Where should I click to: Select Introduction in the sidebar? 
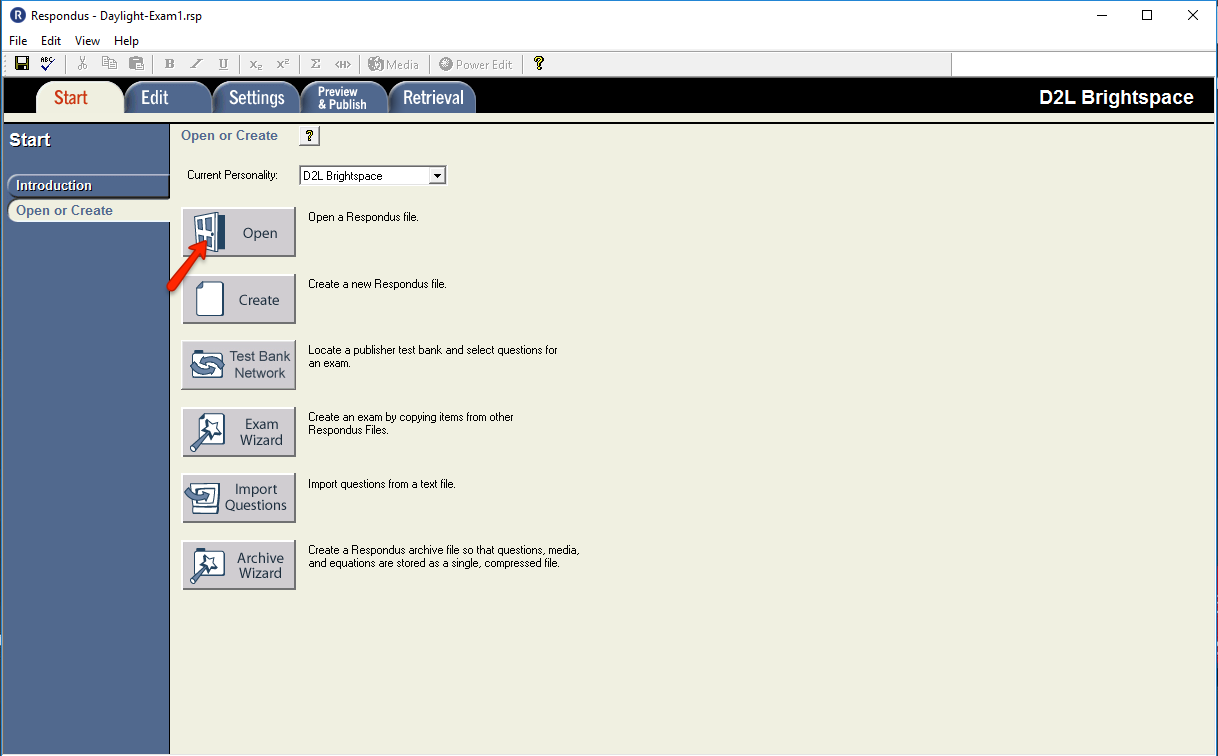coord(88,185)
